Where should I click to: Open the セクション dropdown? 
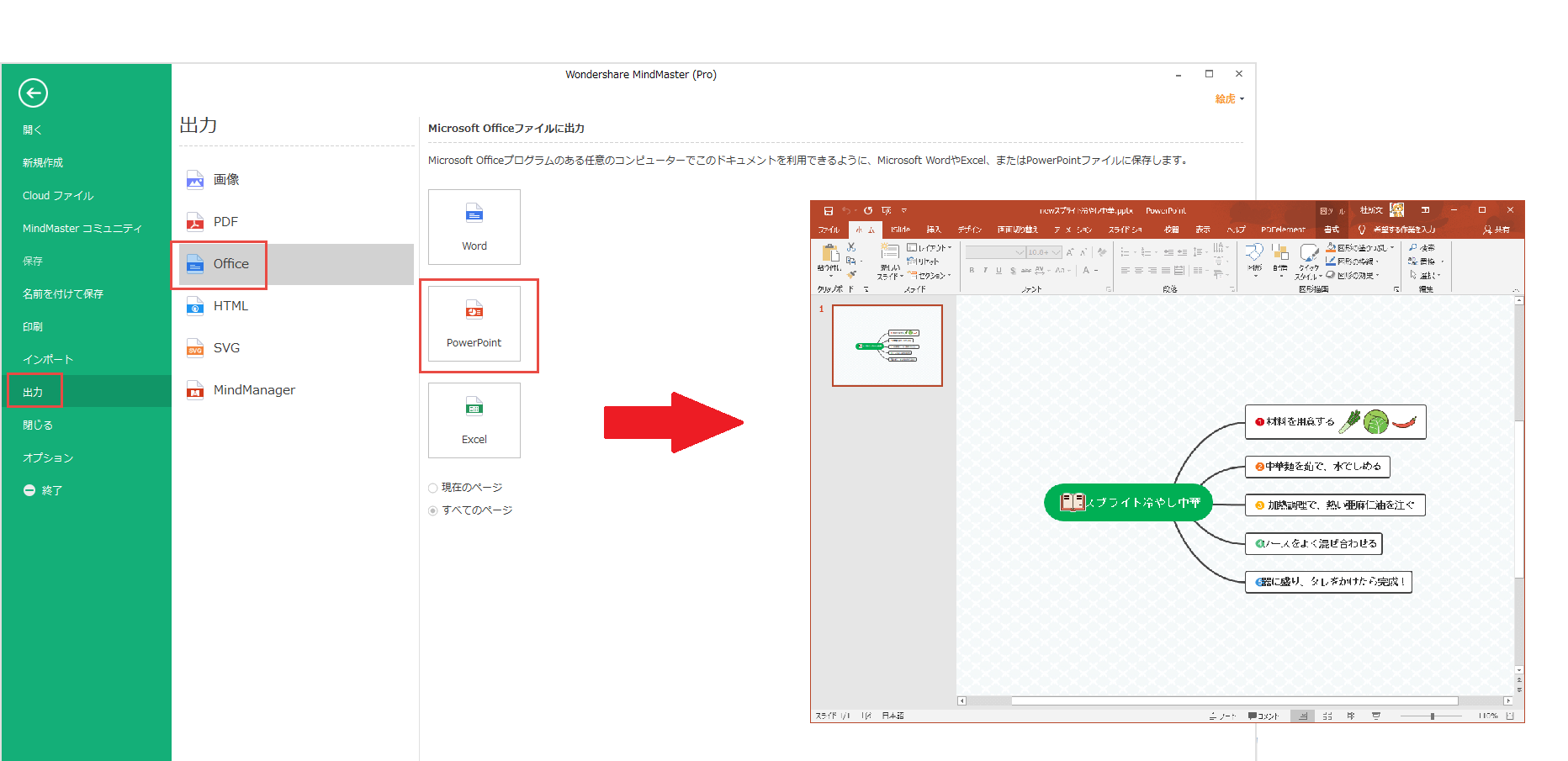pos(930,275)
